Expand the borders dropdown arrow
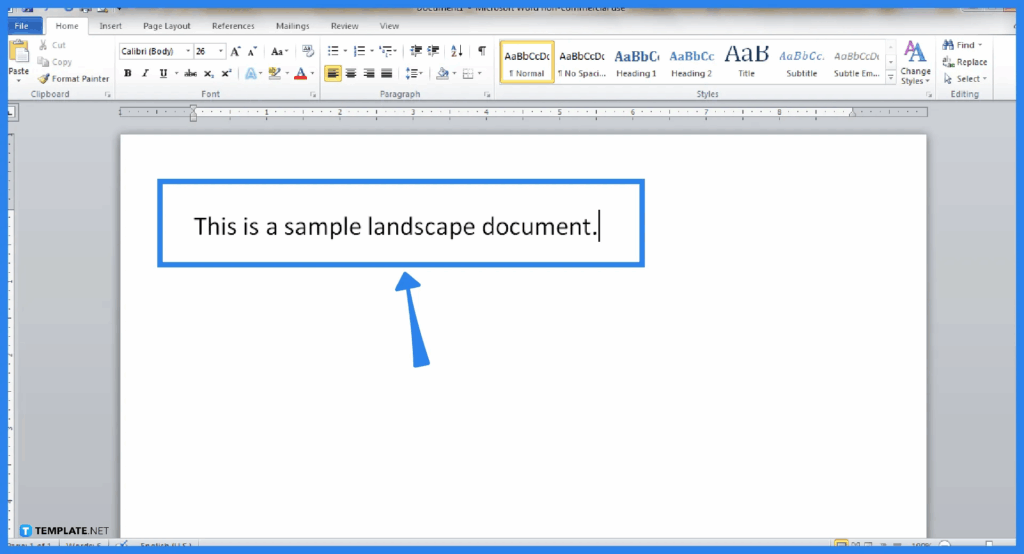The height and width of the screenshot is (554, 1024). pos(479,74)
